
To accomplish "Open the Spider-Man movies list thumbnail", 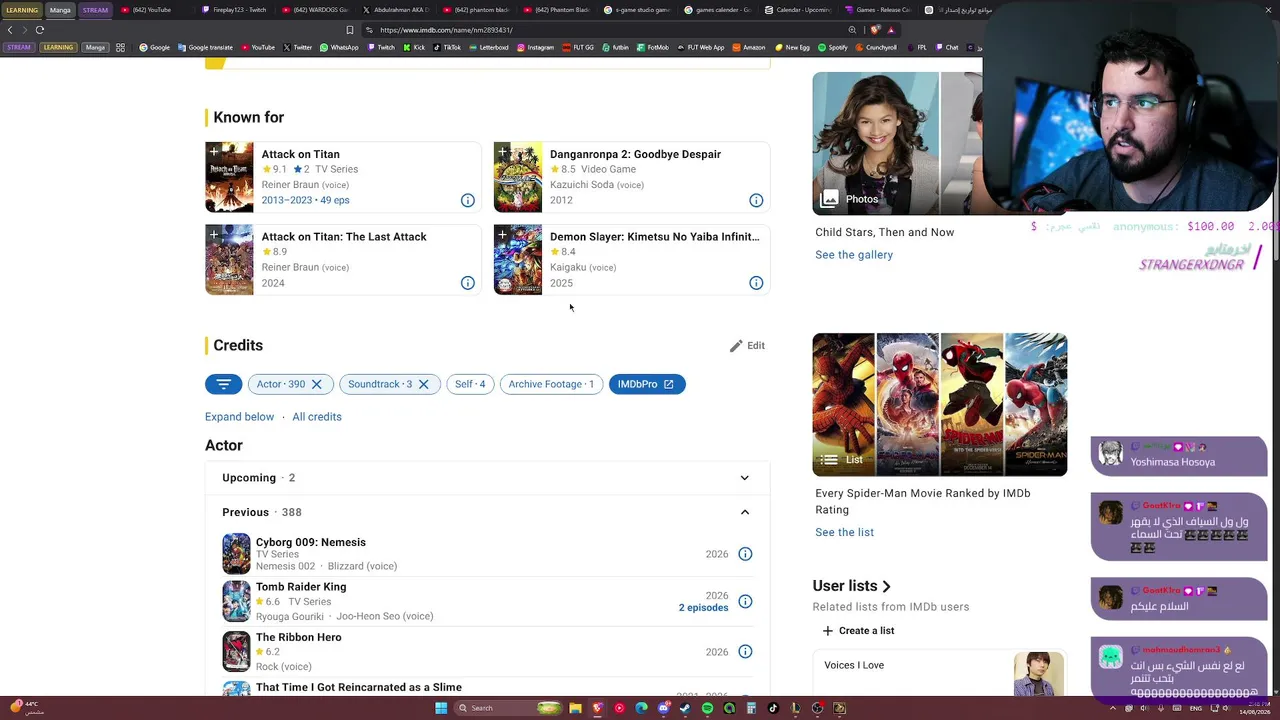I will (940, 404).
